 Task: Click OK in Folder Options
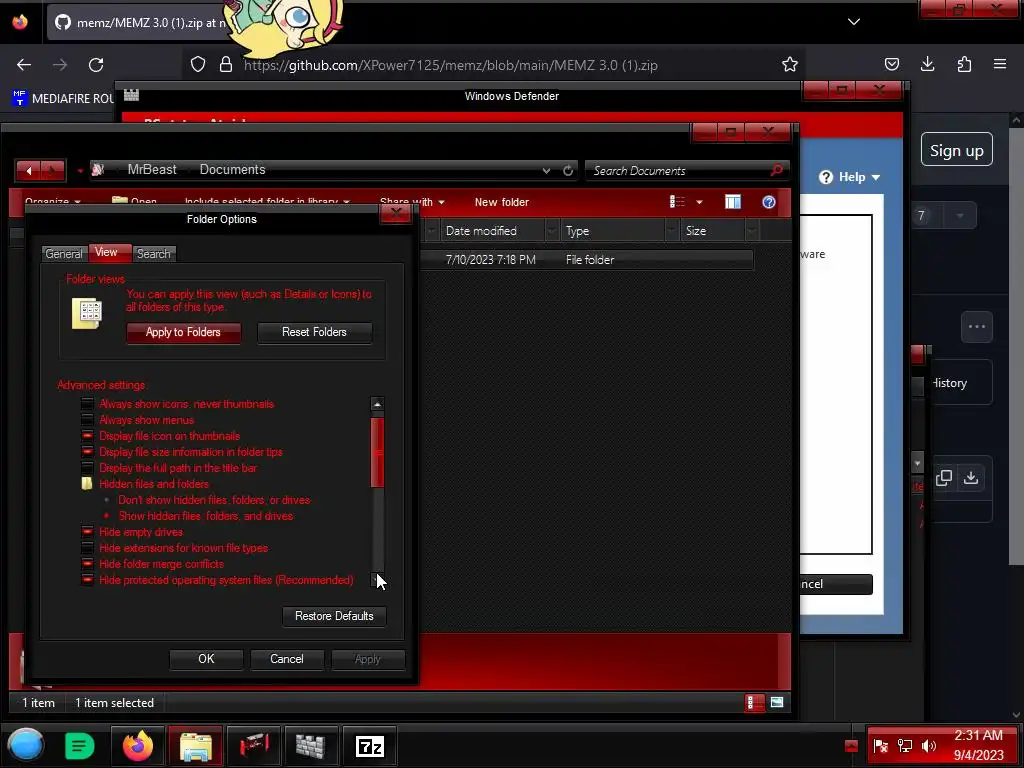click(x=206, y=659)
